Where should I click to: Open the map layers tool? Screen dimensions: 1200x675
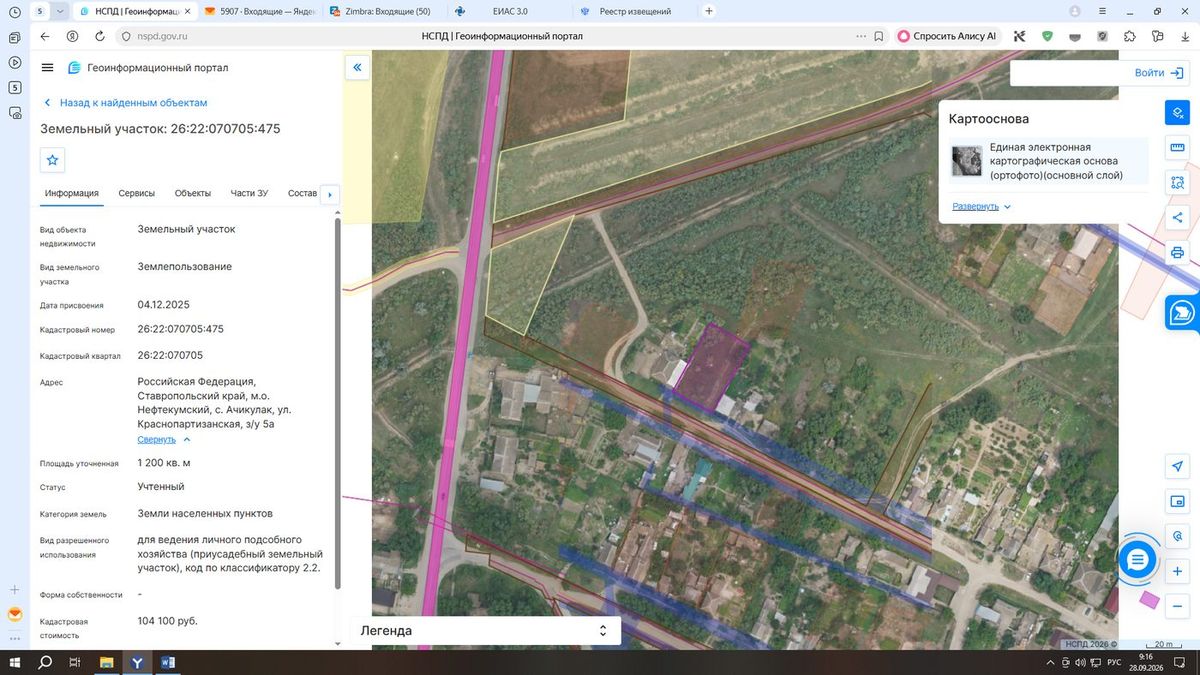1177,113
